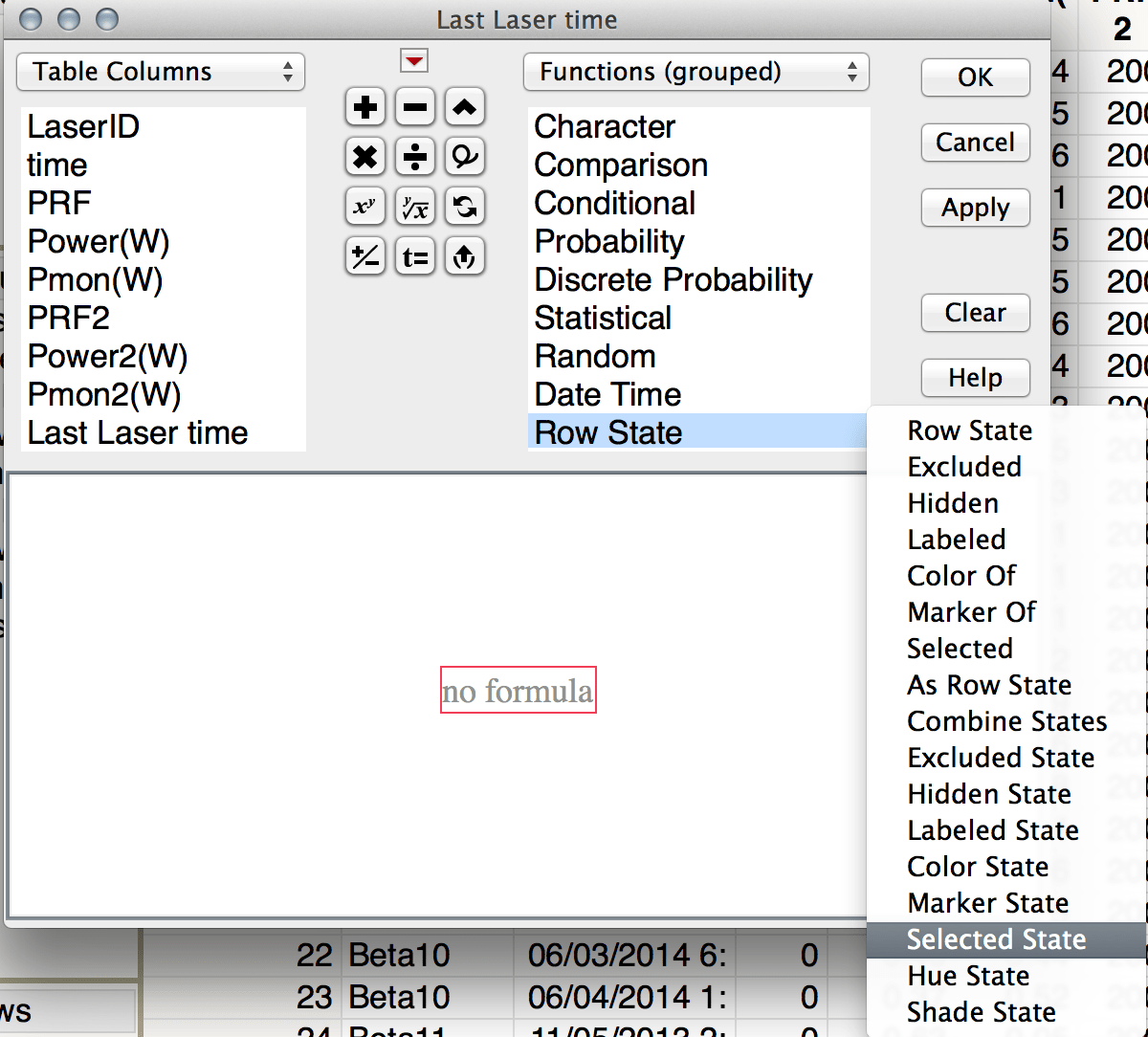Open the Table Columns dropdown
Screen dimensions: 1148x1037
click(x=160, y=71)
